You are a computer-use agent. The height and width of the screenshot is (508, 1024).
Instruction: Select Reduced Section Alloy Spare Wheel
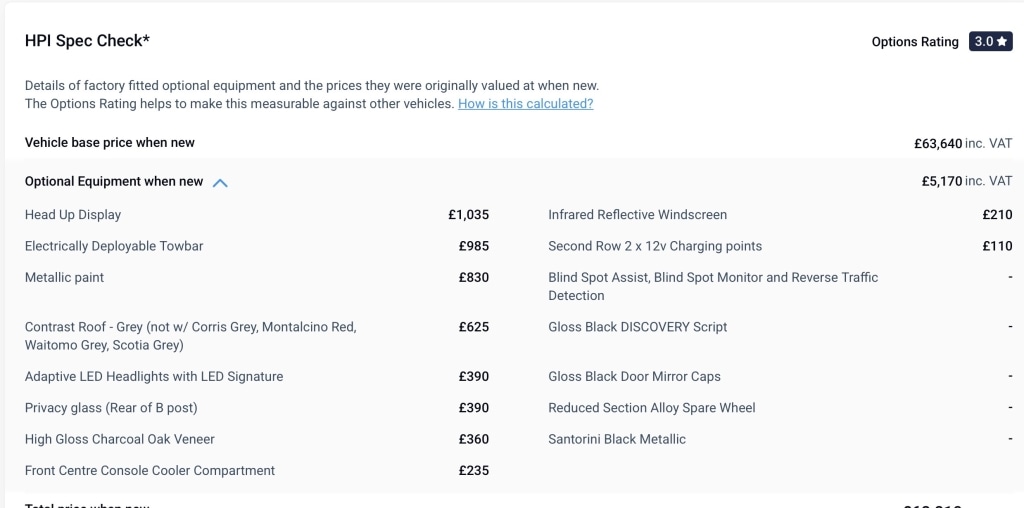[651, 408]
